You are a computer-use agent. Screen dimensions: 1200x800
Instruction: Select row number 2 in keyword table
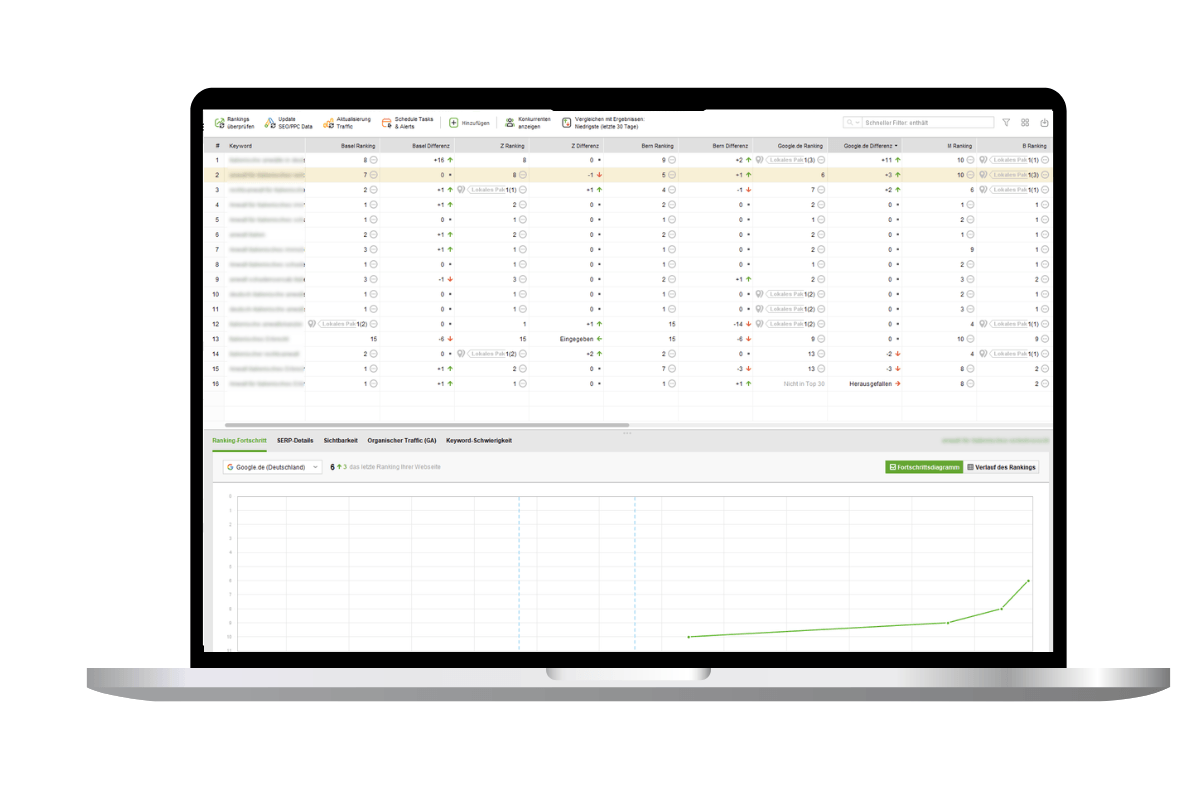(x=217, y=174)
